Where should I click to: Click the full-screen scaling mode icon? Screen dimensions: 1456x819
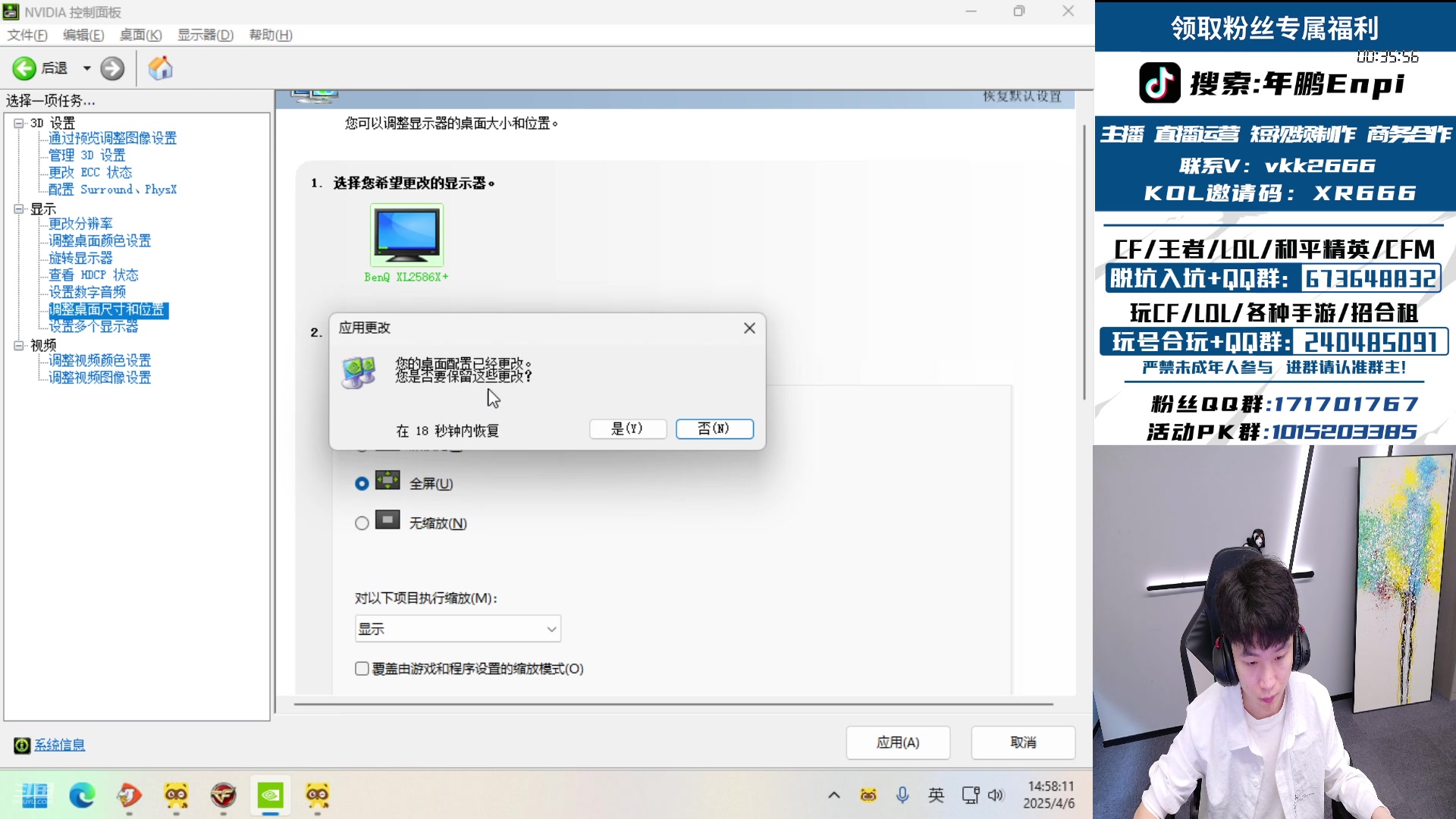tap(388, 480)
